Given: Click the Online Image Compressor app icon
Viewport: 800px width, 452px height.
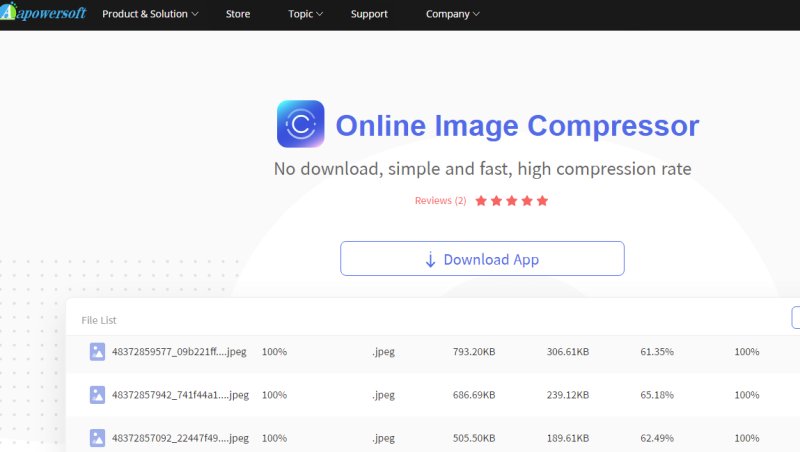Looking at the screenshot, I should pos(301,124).
